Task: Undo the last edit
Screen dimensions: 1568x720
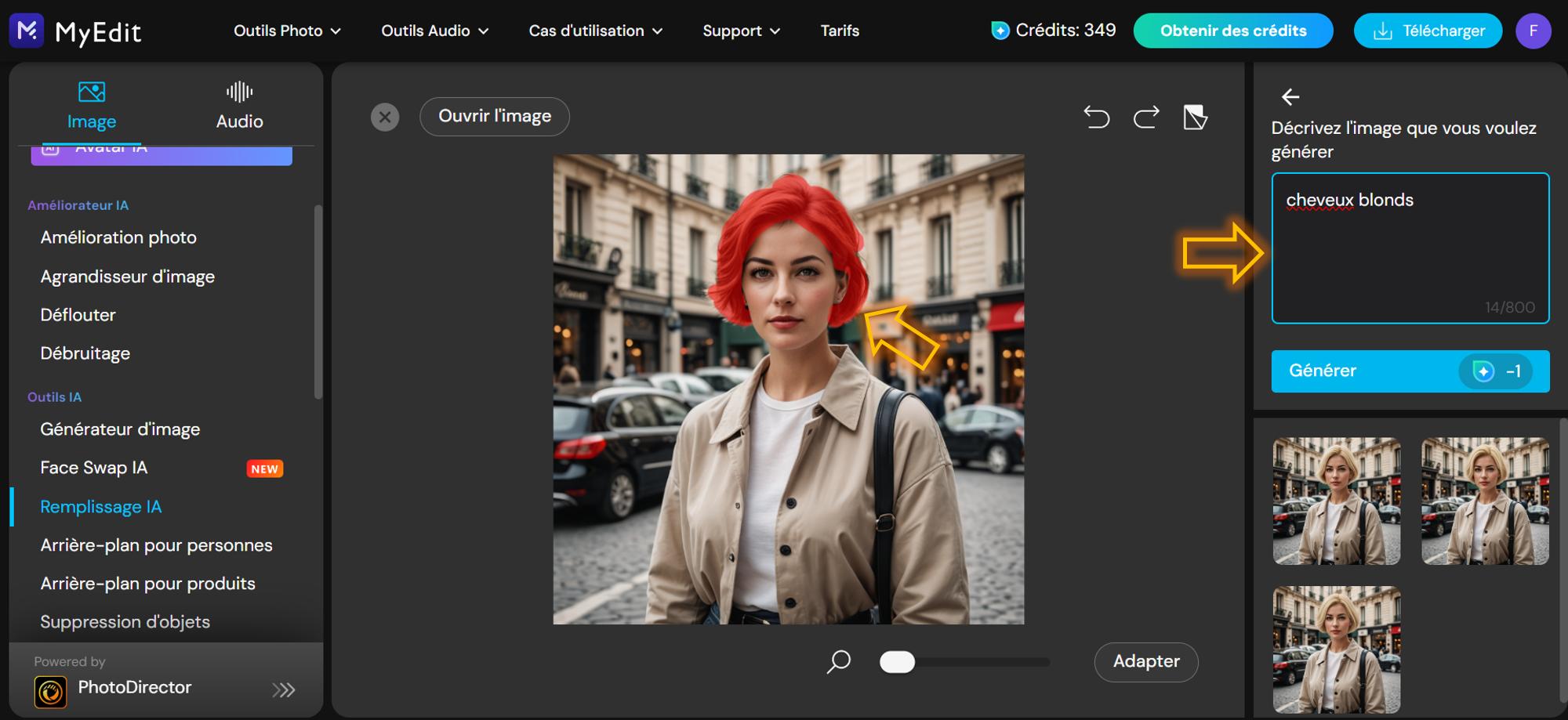Action: [1098, 116]
